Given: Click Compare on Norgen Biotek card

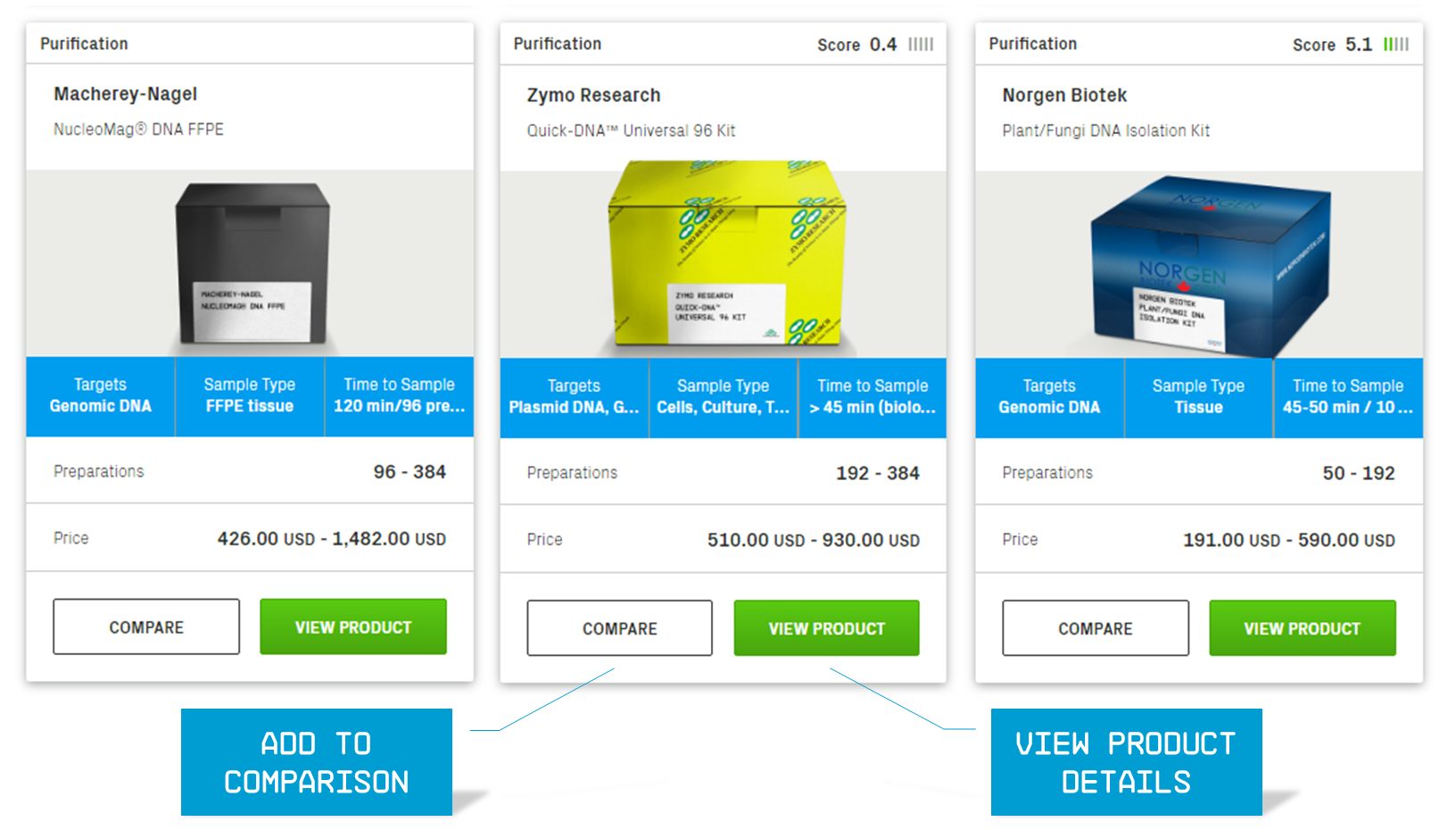Looking at the screenshot, I should pos(1096,628).
